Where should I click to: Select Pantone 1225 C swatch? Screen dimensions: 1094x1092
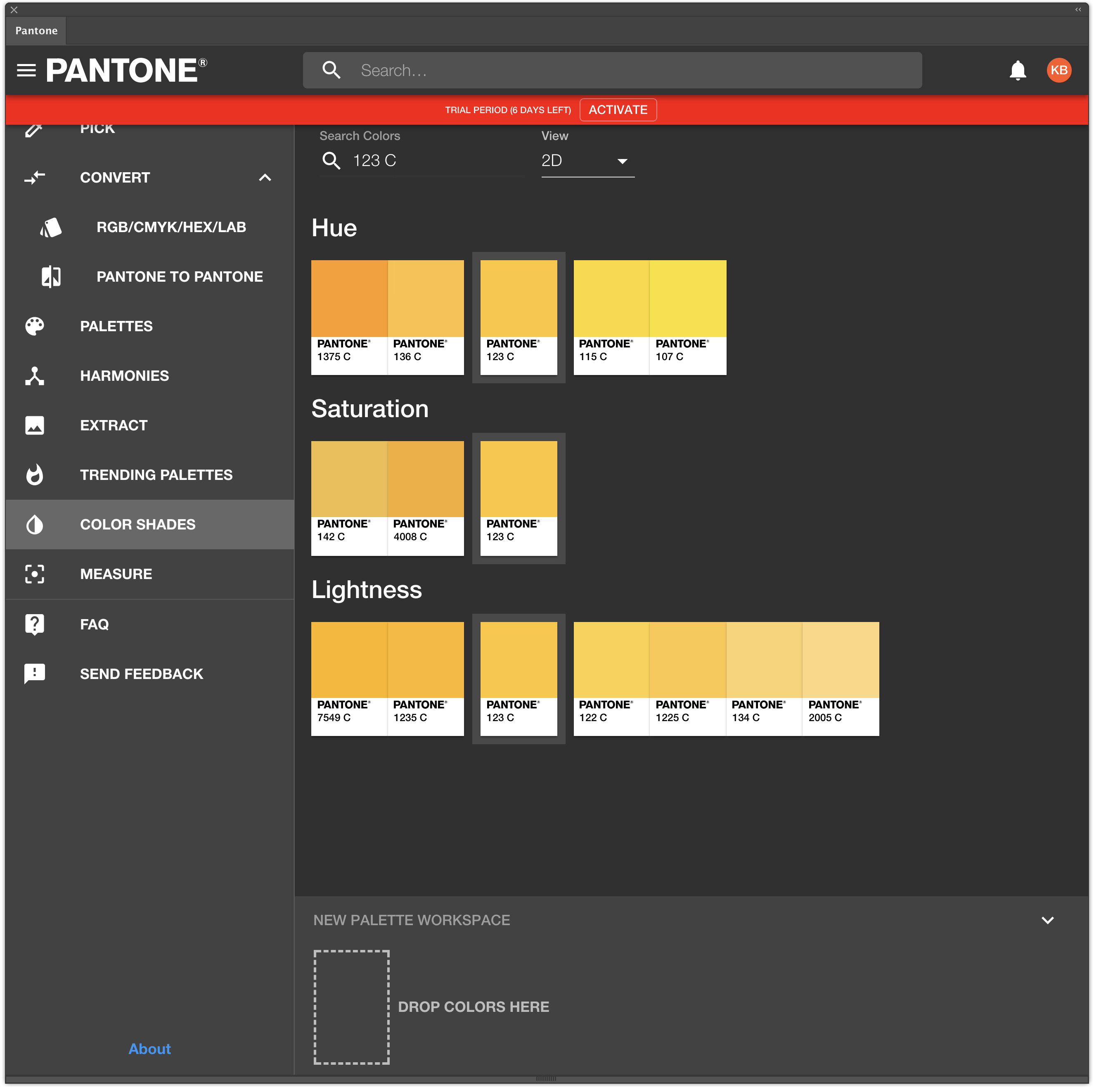688,679
